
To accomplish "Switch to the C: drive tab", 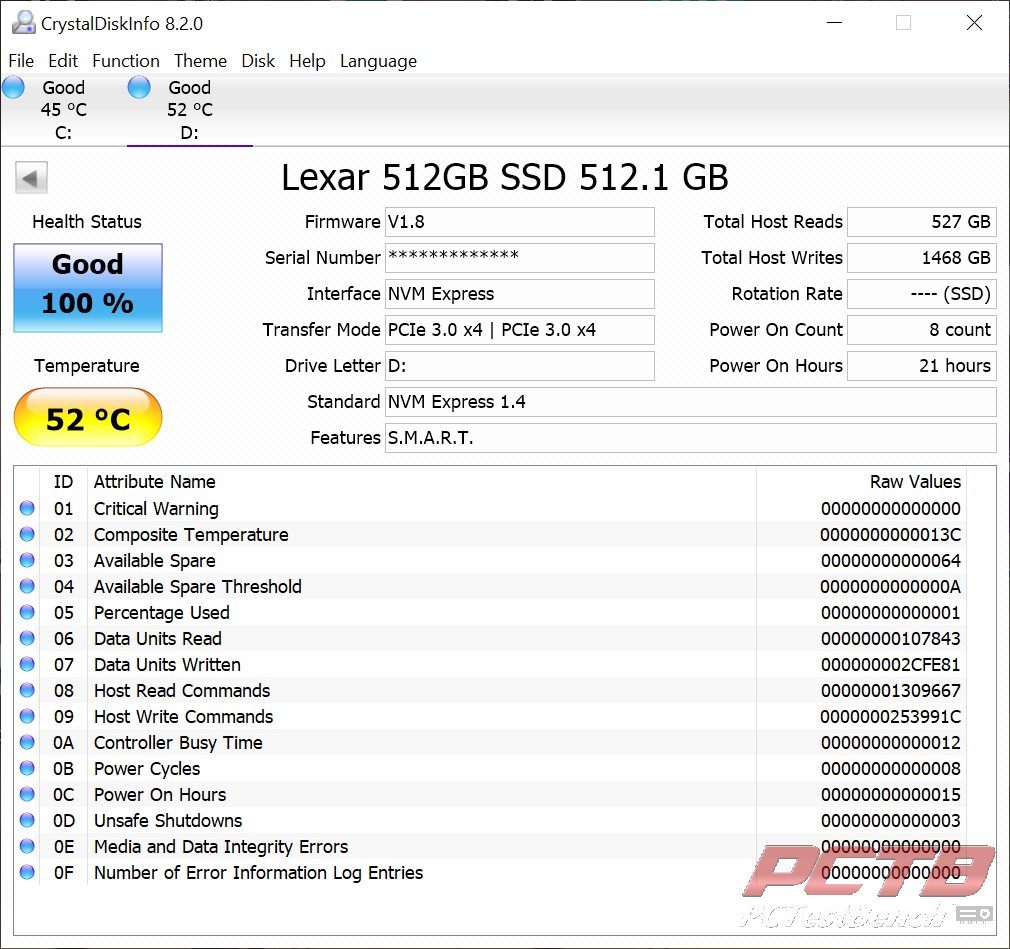I will 63,110.
